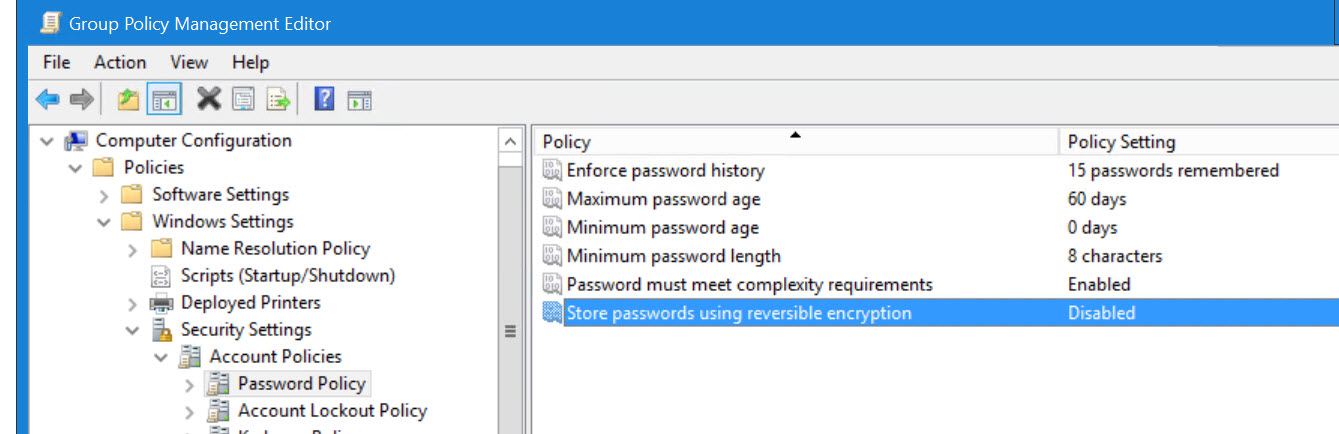Click the Back arrow toolbar icon
This screenshot has width=1339, height=434.
coord(47,99)
